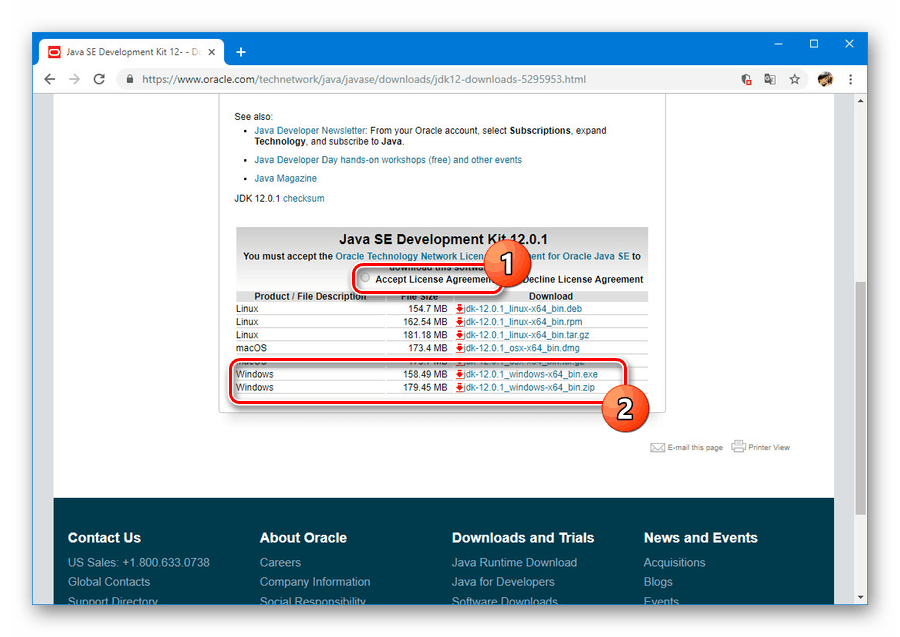Minimize the Chrome window
This screenshot has width=900, height=637.
778,44
